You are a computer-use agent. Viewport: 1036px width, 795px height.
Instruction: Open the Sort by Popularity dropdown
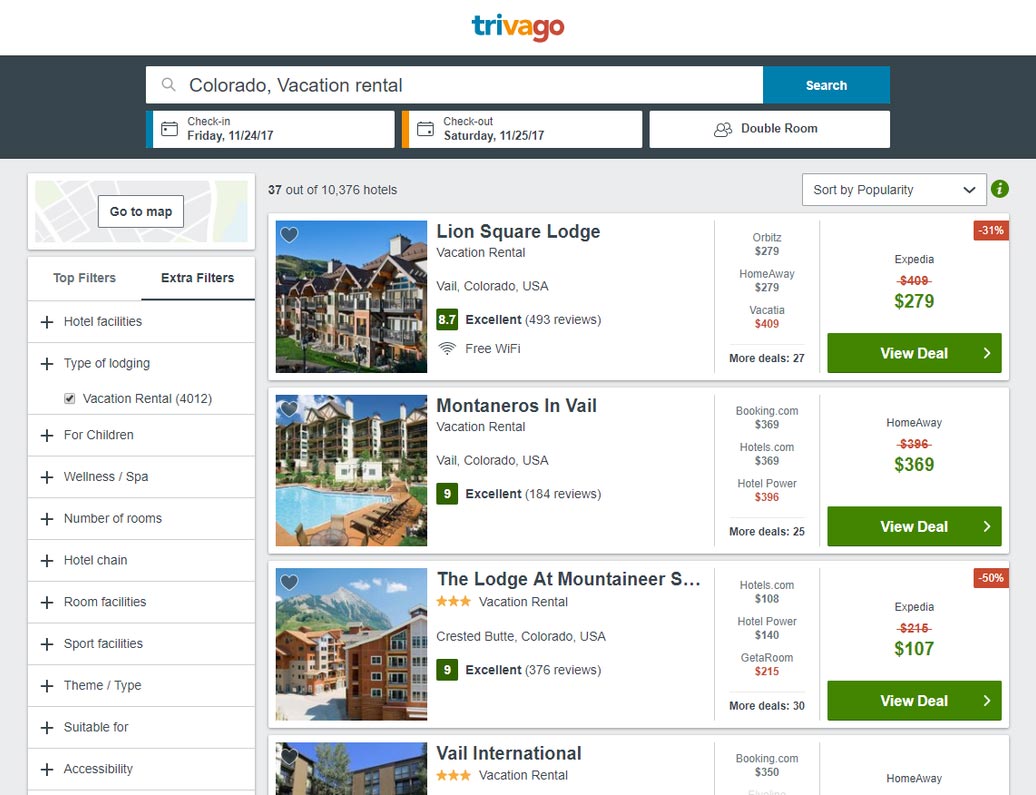894,190
